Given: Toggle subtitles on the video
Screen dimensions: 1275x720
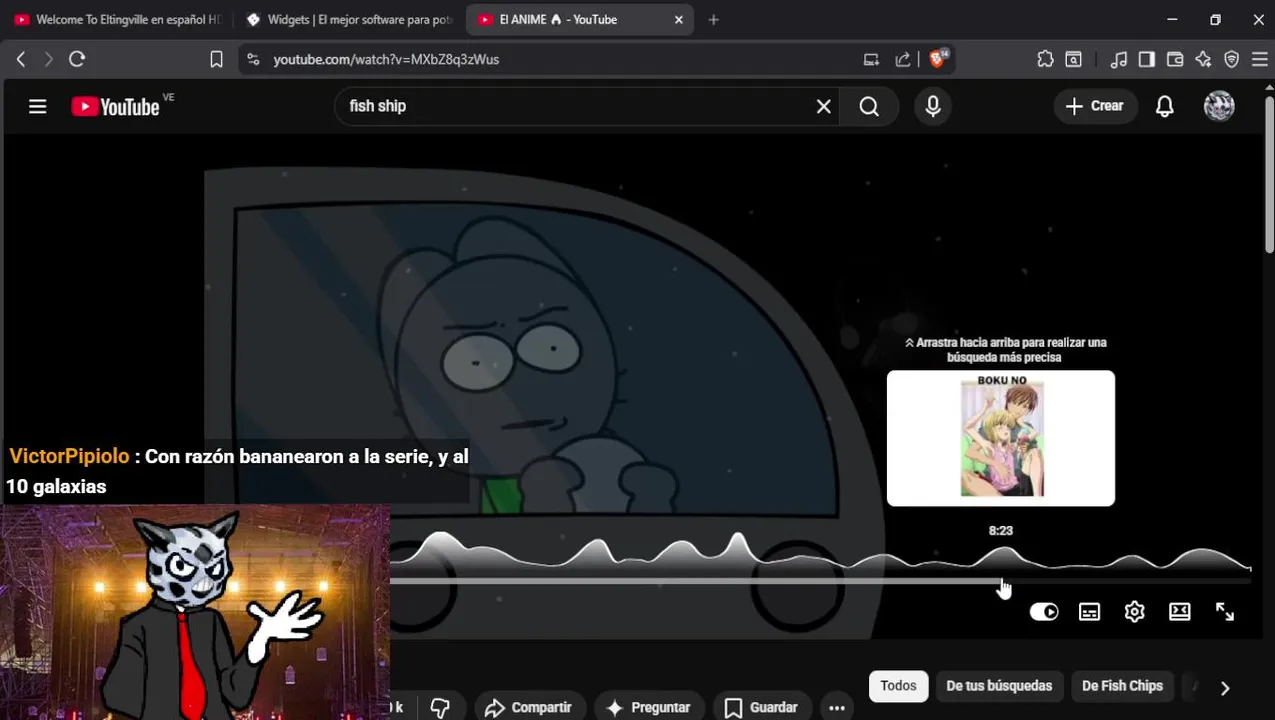Looking at the screenshot, I should click(x=1089, y=612).
